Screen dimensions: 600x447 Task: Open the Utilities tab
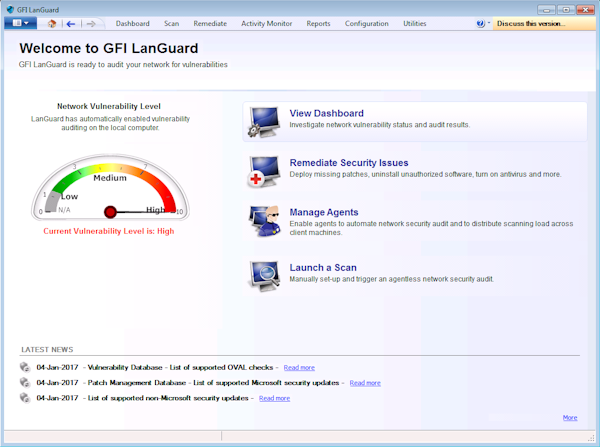[x=414, y=24]
